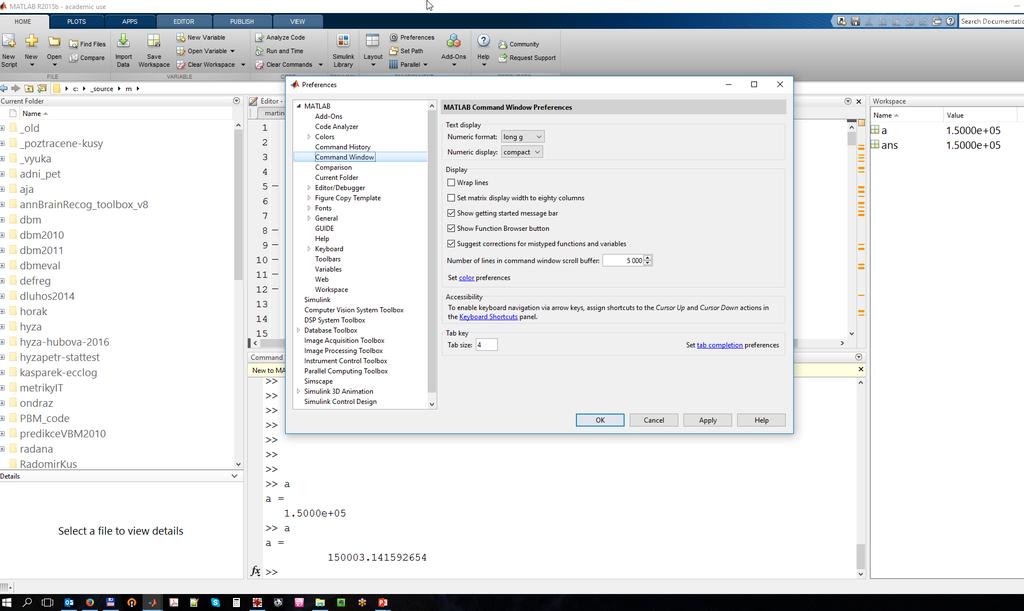Open Set Path dialog
This screenshot has height=611, width=1024.
pos(406,51)
